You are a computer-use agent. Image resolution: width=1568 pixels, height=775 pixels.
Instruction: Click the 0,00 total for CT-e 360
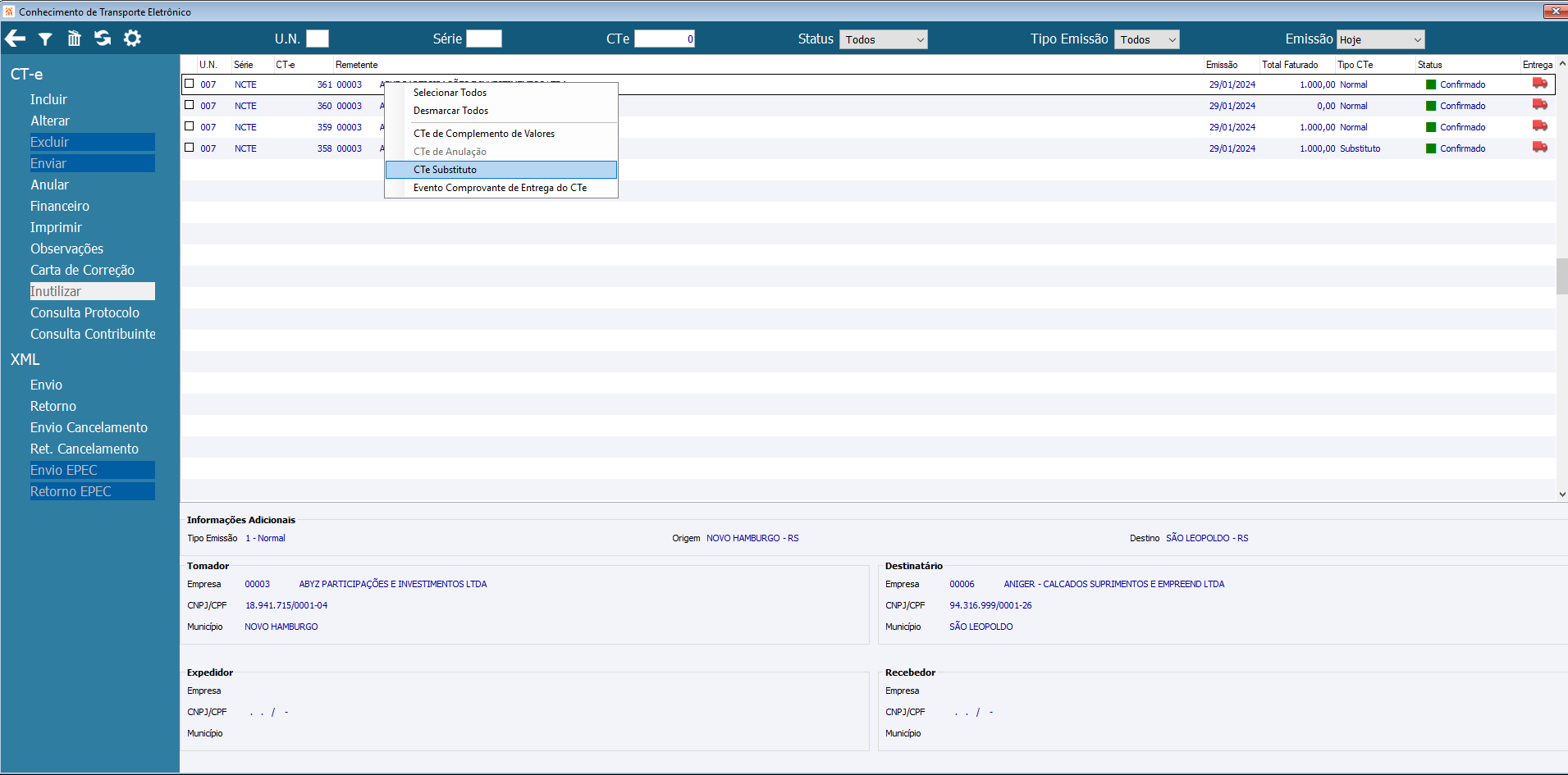click(x=1326, y=106)
